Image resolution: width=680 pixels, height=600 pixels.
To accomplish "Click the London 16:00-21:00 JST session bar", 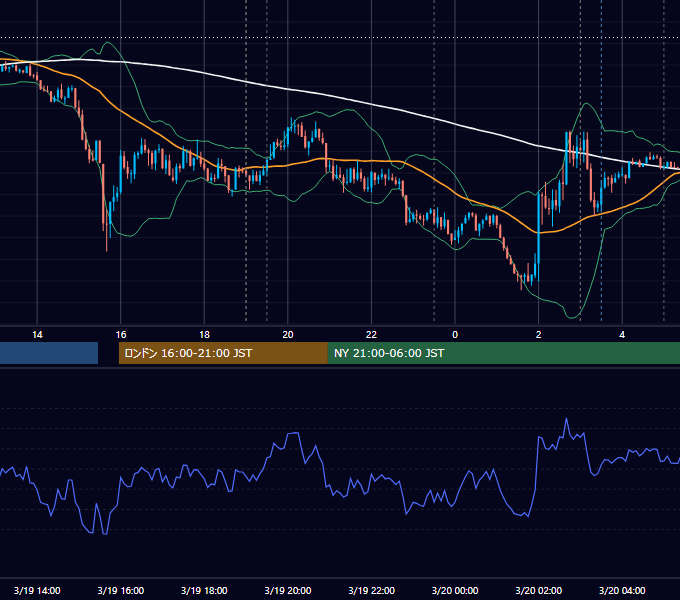I will [223, 353].
